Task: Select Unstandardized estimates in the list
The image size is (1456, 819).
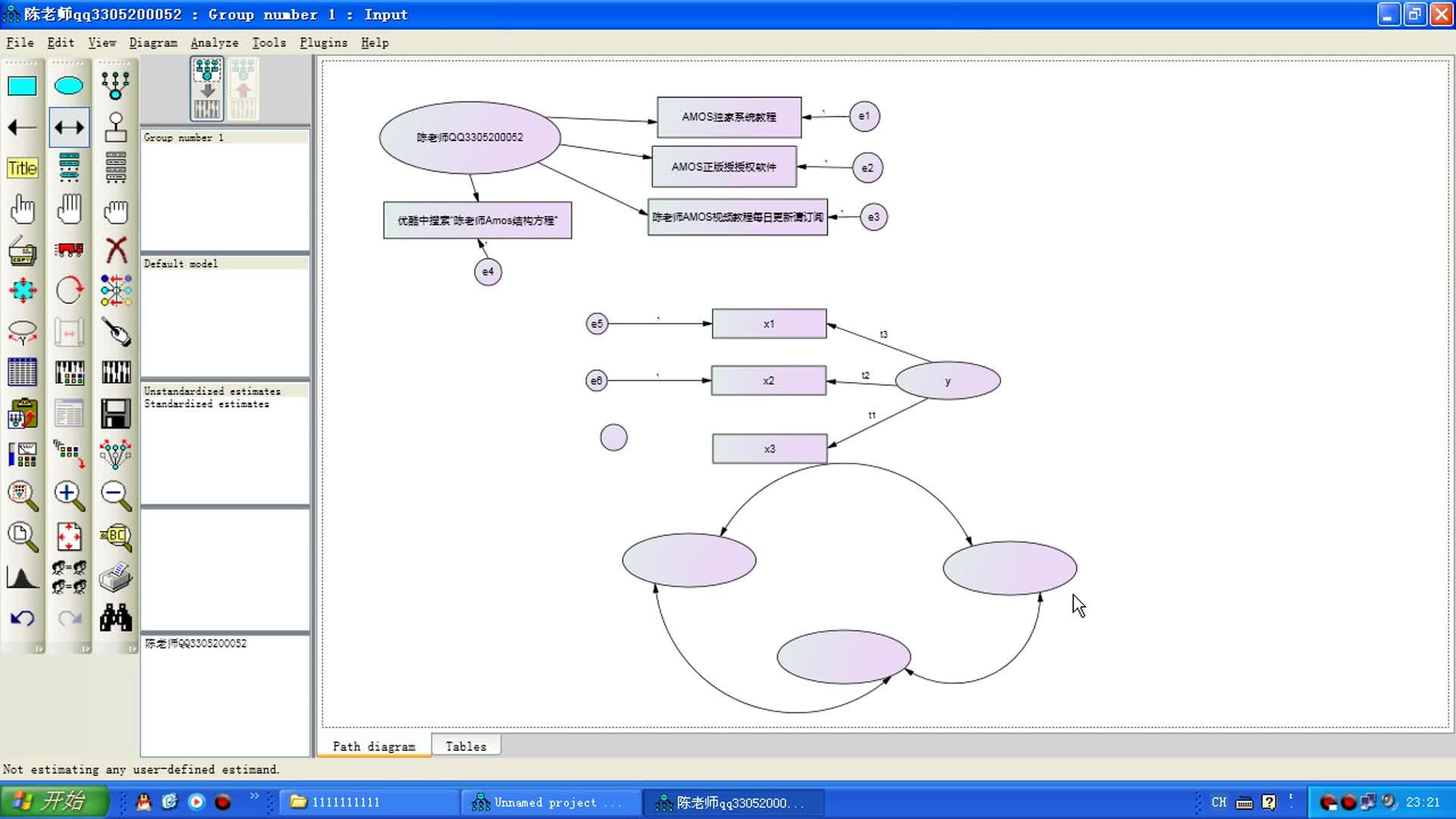Action: [212, 391]
